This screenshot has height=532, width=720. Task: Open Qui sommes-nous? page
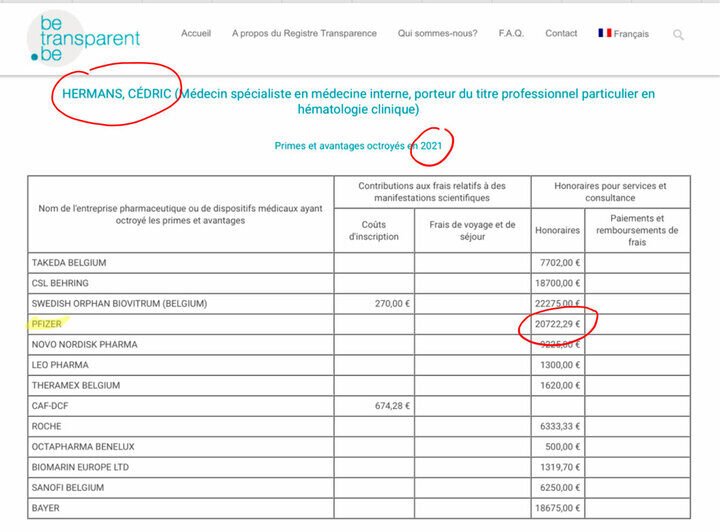(x=438, y=34)
